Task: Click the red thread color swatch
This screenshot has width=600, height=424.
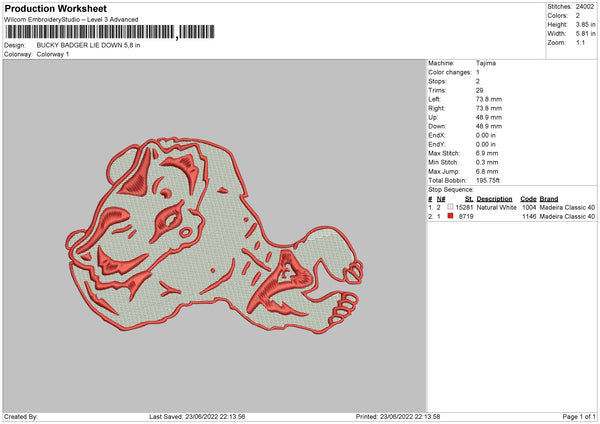Action: click(450, 216)
